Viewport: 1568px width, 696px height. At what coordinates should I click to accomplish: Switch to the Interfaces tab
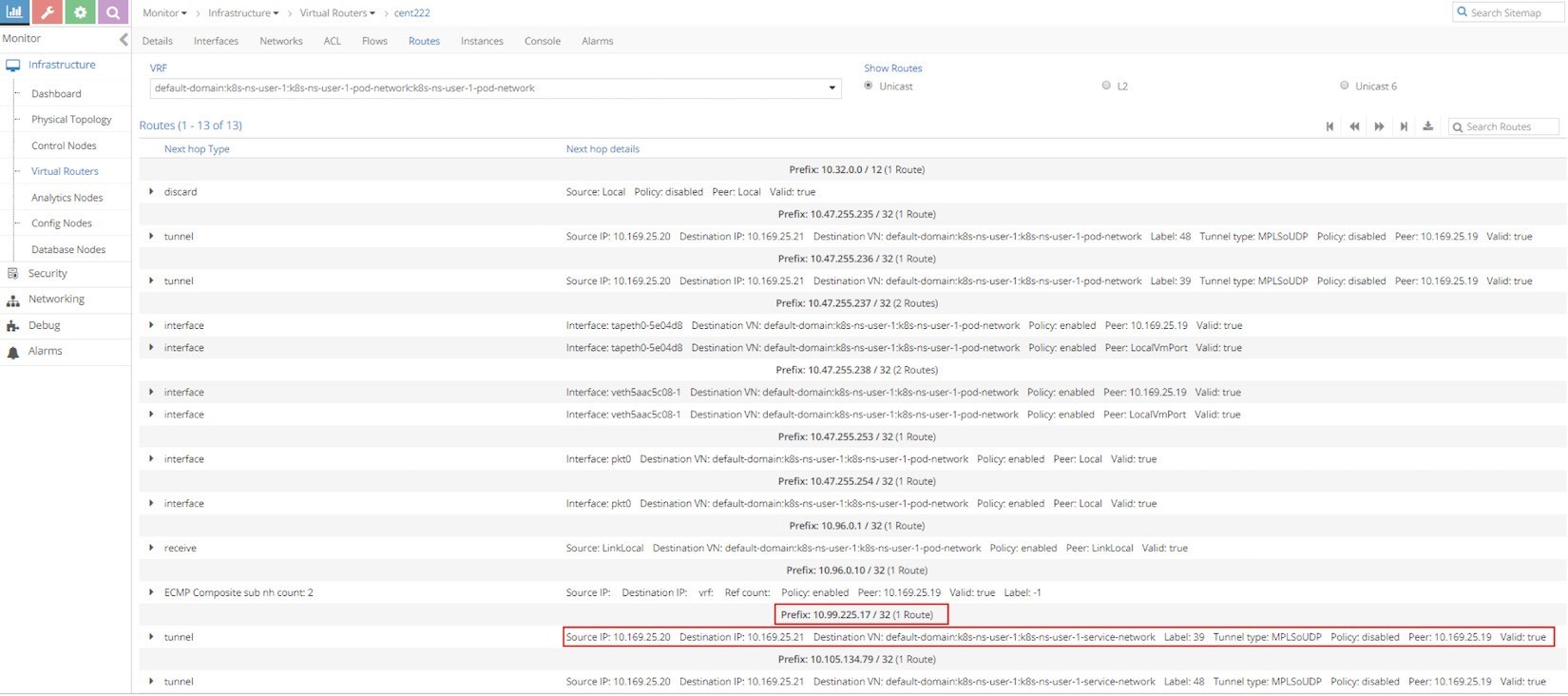point(216,41)
